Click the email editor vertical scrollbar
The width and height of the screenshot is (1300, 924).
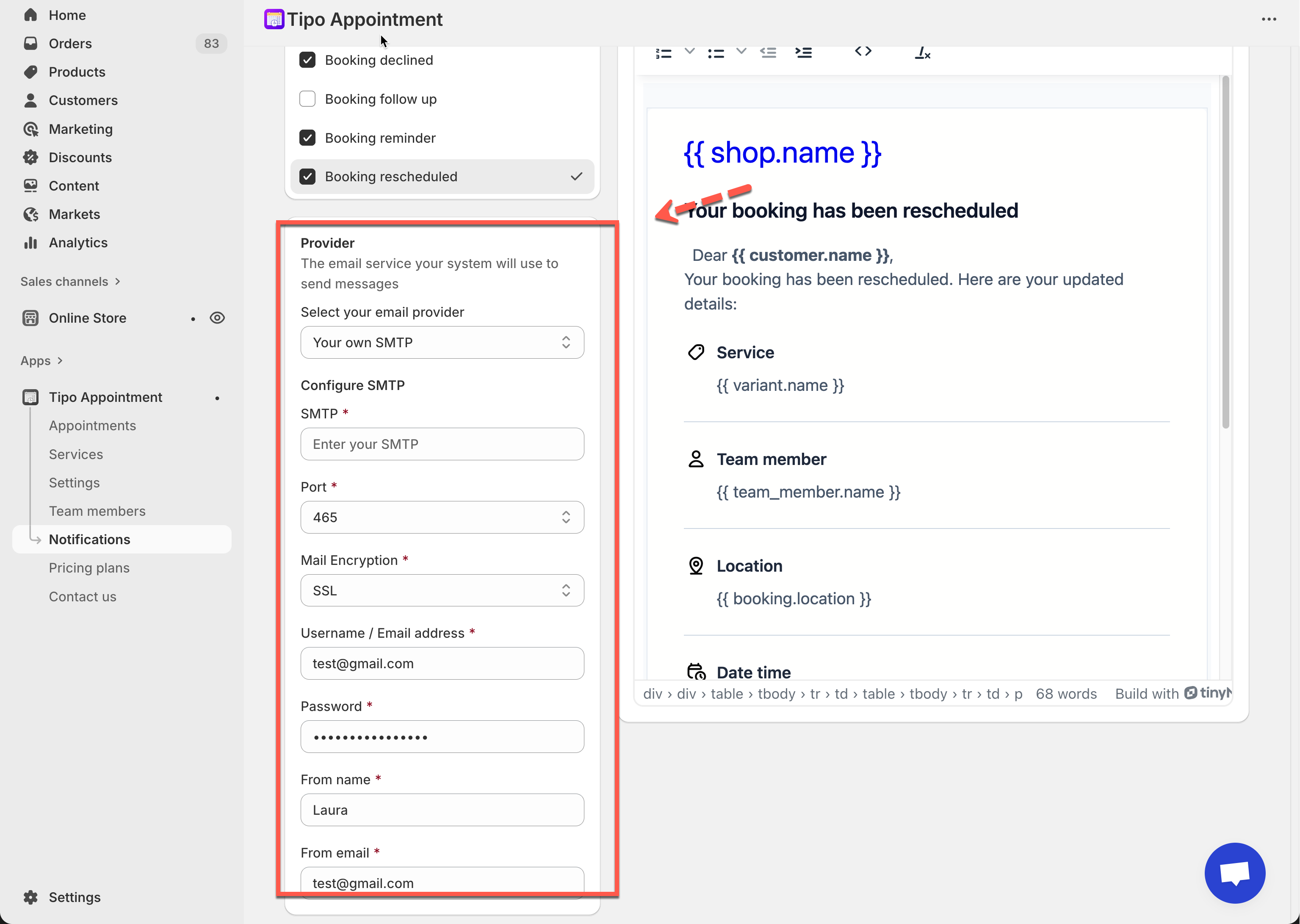[1225, 250]
